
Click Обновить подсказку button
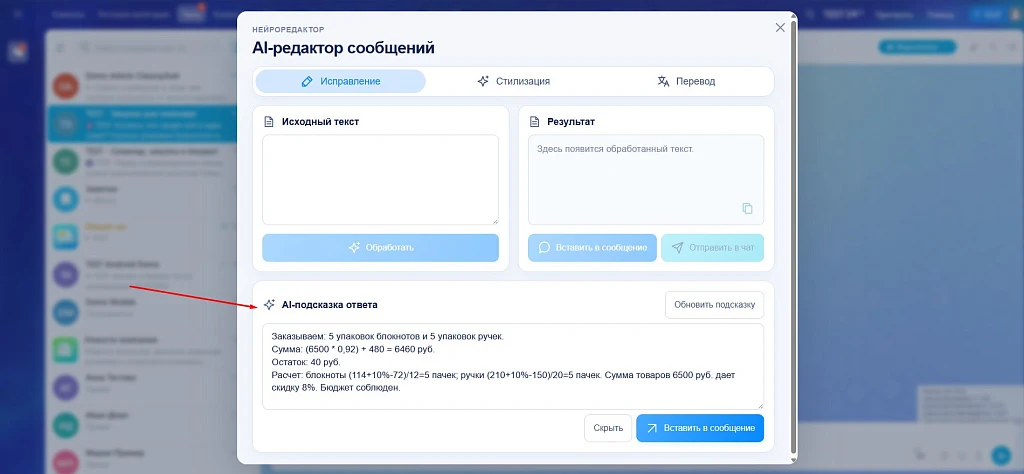(x=714, y=305)
